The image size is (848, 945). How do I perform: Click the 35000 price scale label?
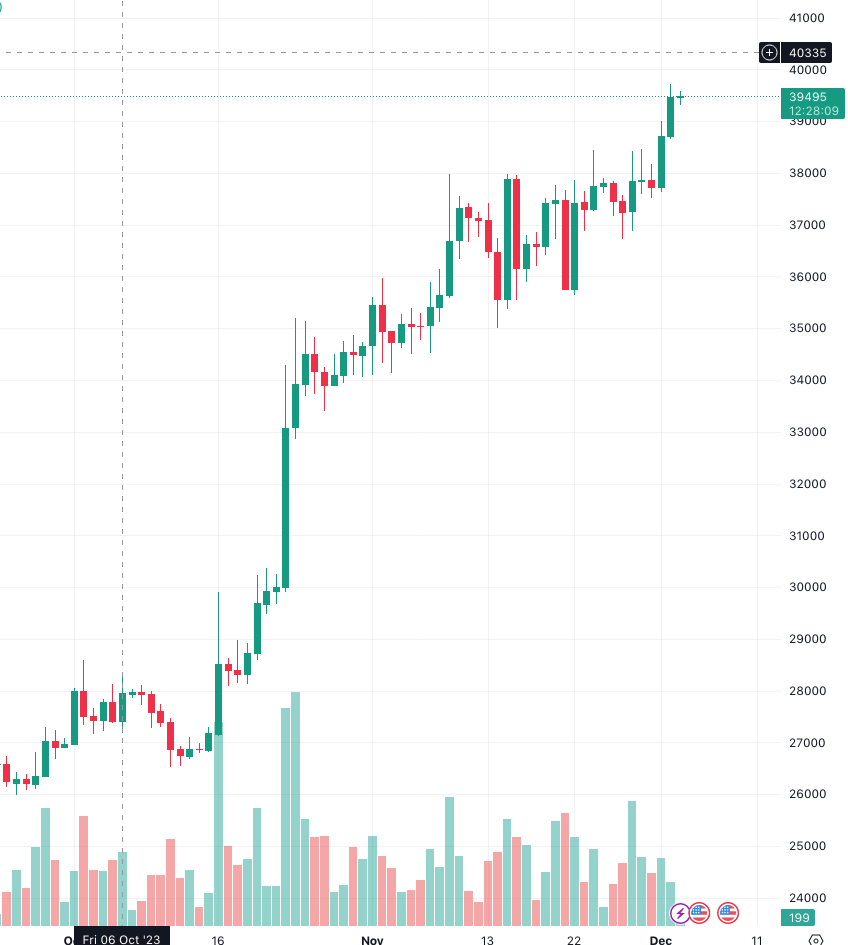tap(806, 328)
